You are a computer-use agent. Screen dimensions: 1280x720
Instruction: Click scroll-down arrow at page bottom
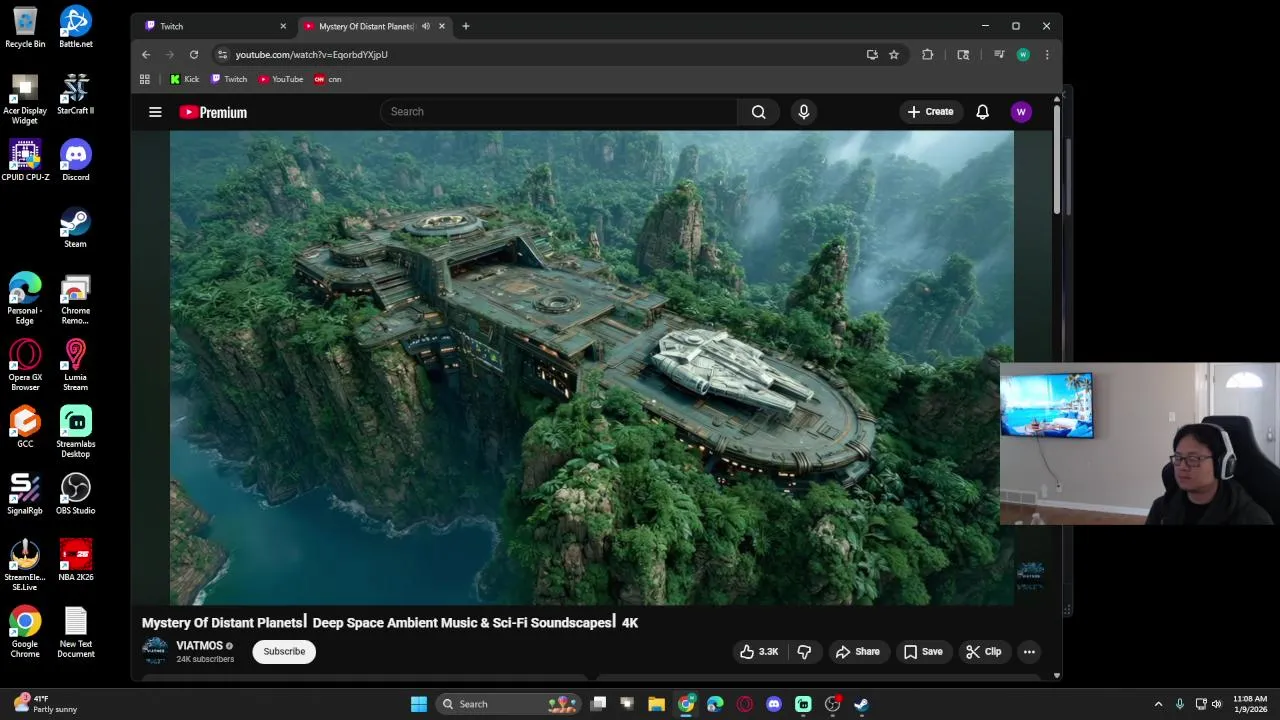pos(1057,676)
